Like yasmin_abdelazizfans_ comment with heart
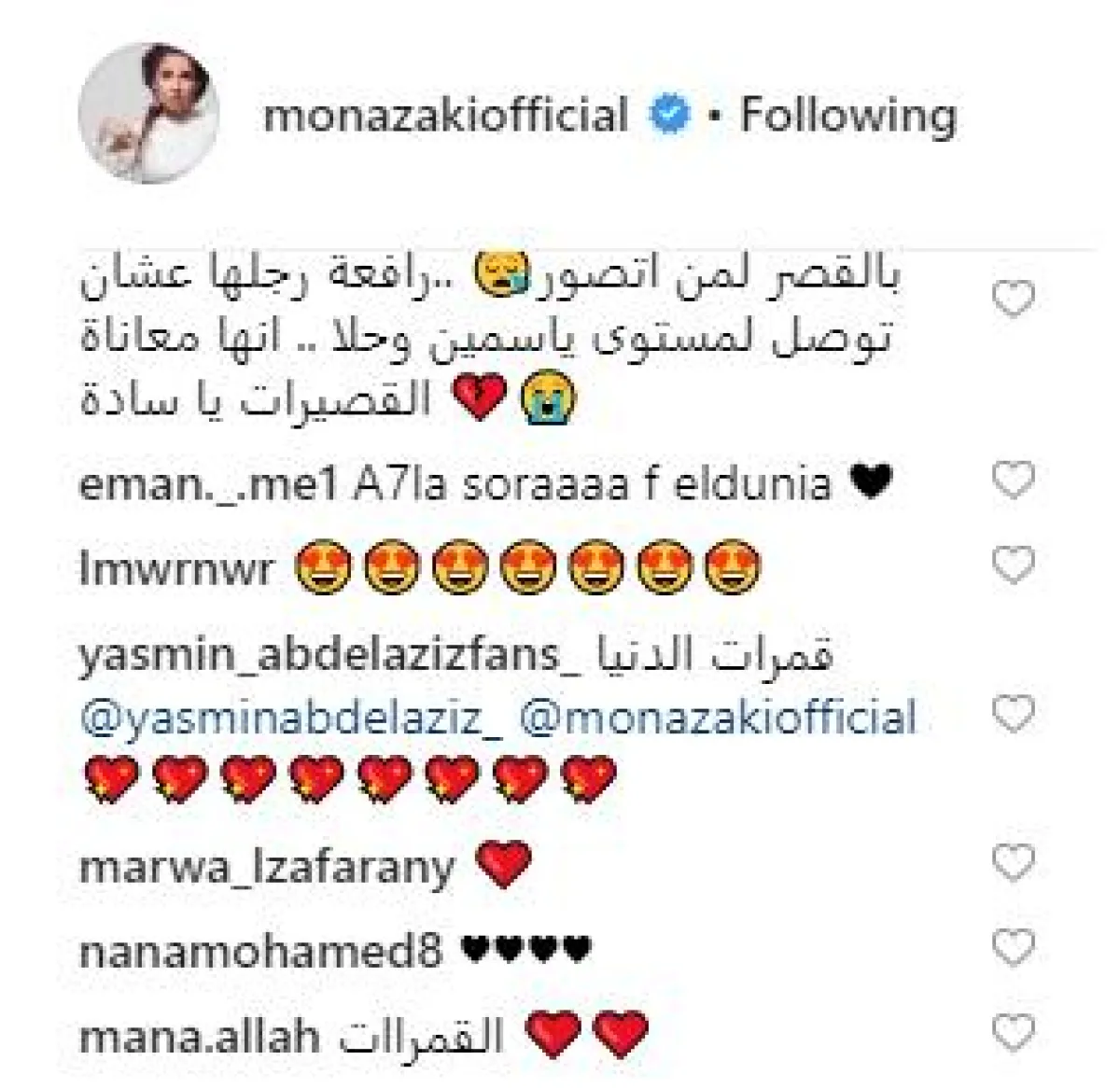Viewport: 1120px width, 1088px height. 1013,715
